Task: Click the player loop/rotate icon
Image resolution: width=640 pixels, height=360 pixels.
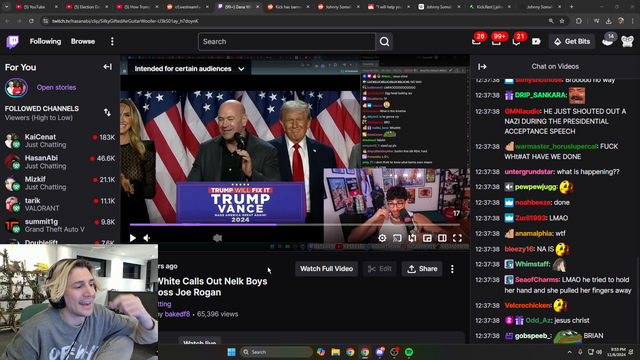Action: (412, 238)
